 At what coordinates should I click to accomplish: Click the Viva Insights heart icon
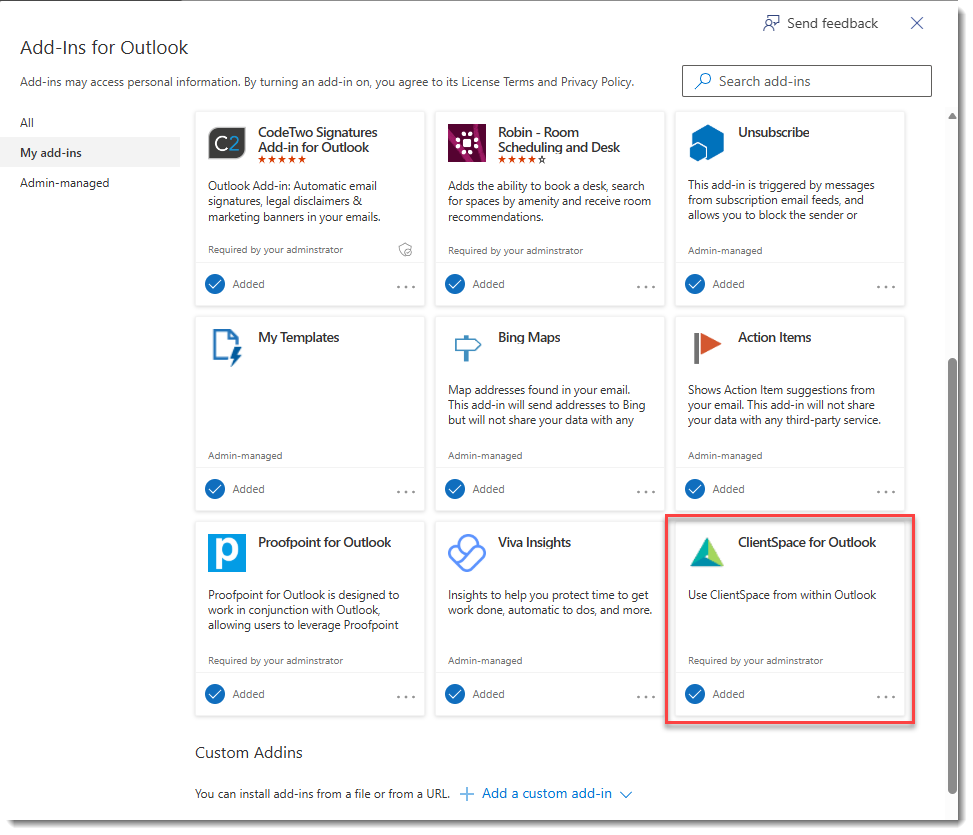[467, 553]
